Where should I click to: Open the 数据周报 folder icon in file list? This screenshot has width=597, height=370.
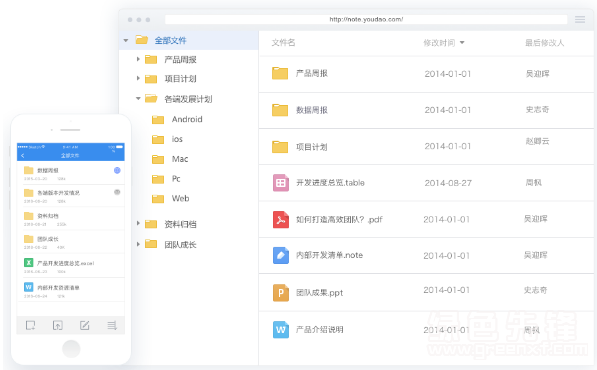tap(280, 110)
